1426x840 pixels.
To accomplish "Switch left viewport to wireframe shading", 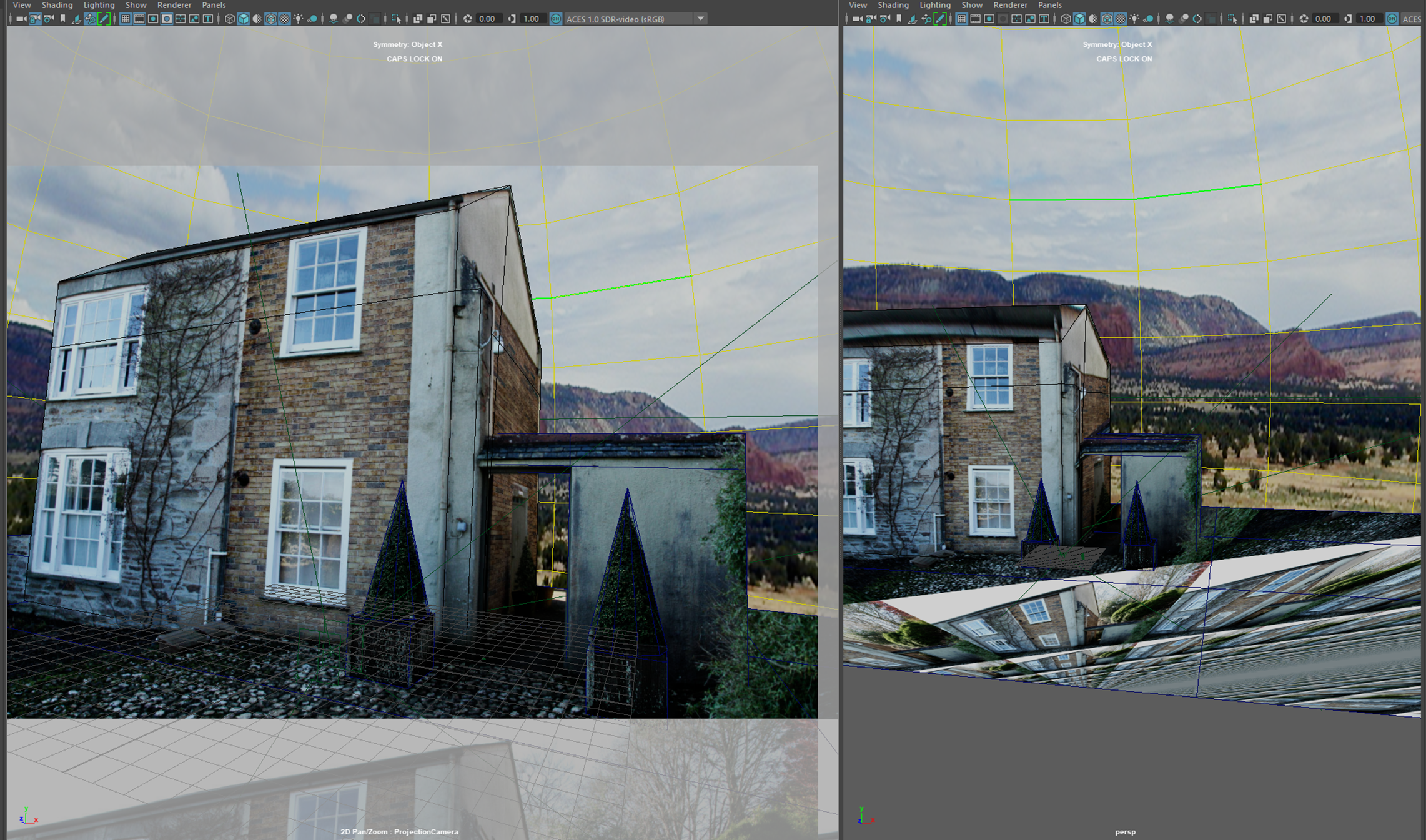I will tap(230, 19).
